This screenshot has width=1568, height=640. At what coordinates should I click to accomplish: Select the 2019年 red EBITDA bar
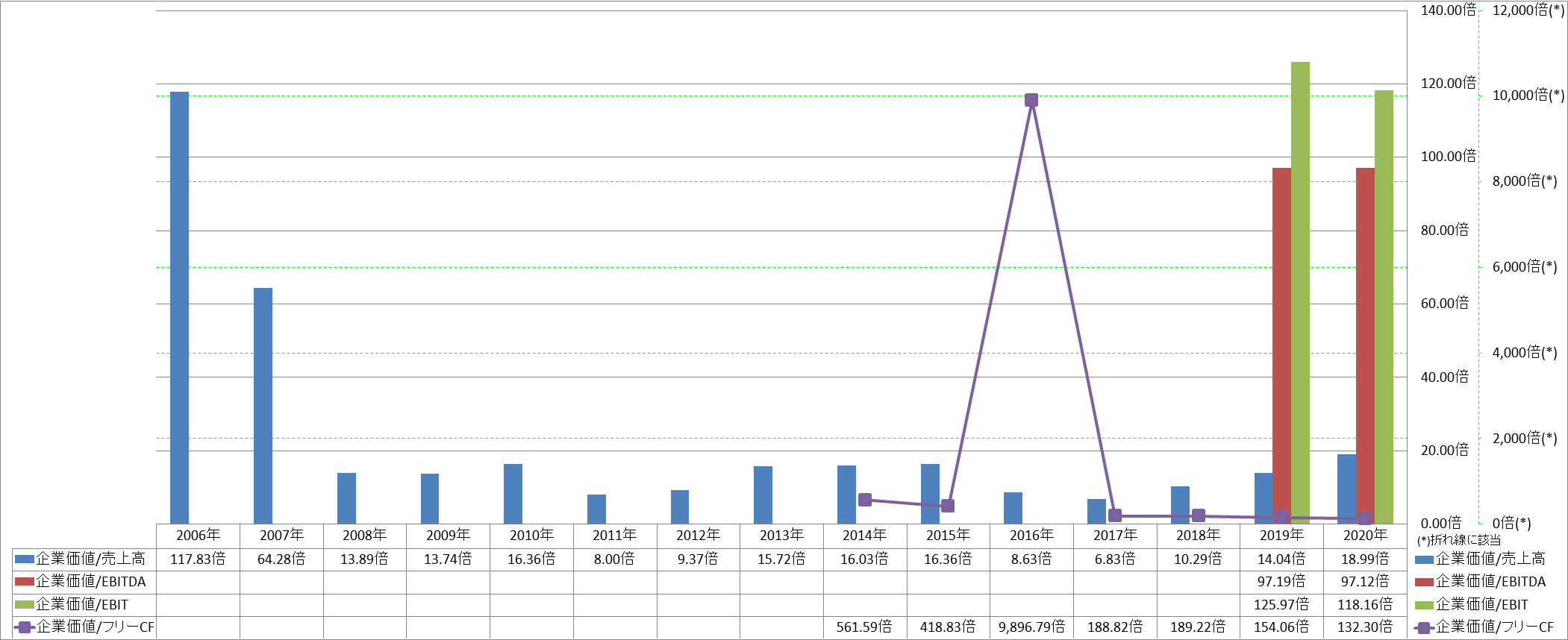point(1281,345)
